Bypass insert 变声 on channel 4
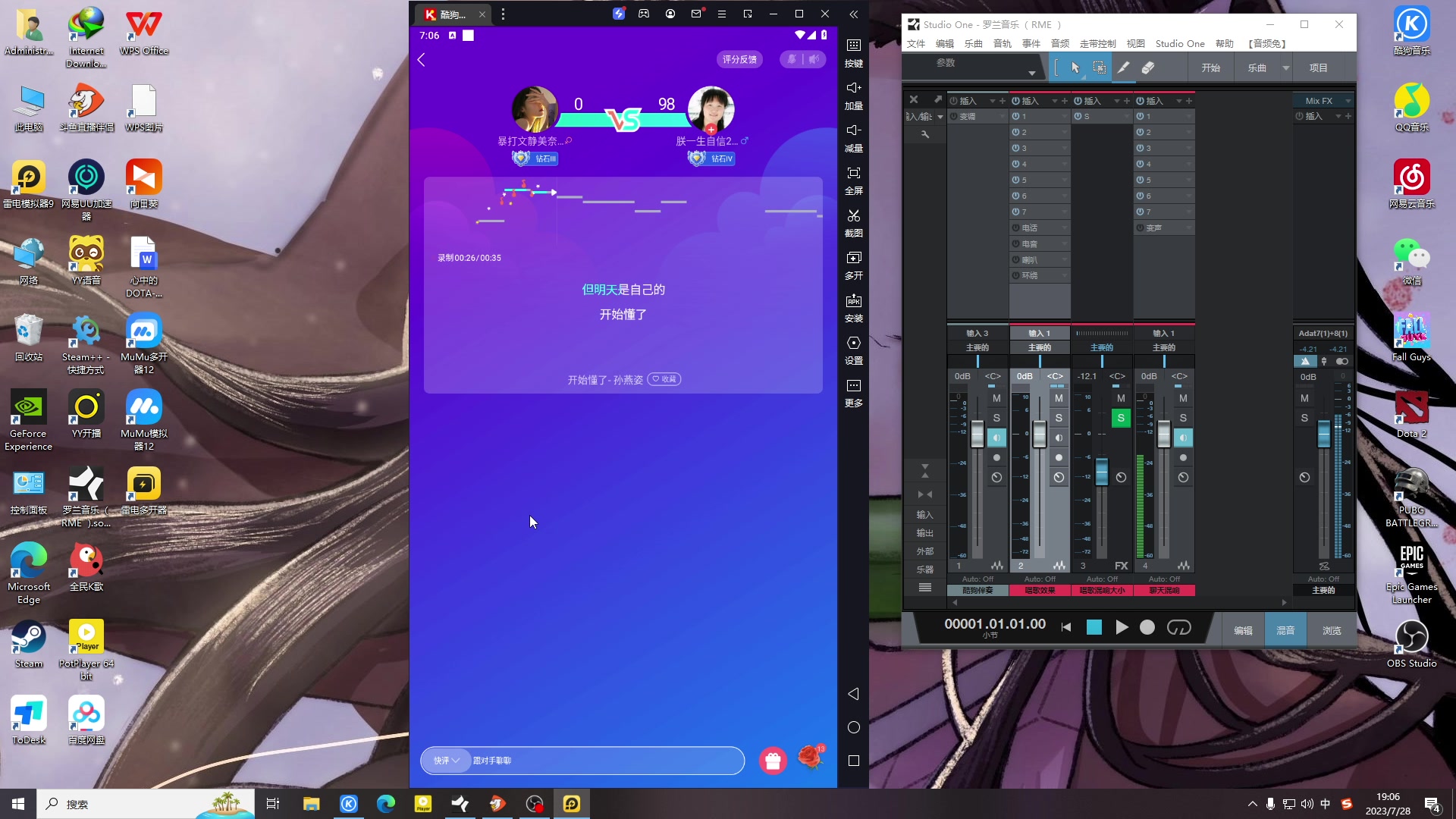The width and height of the screenshot is (1456, 819). 1140,227
